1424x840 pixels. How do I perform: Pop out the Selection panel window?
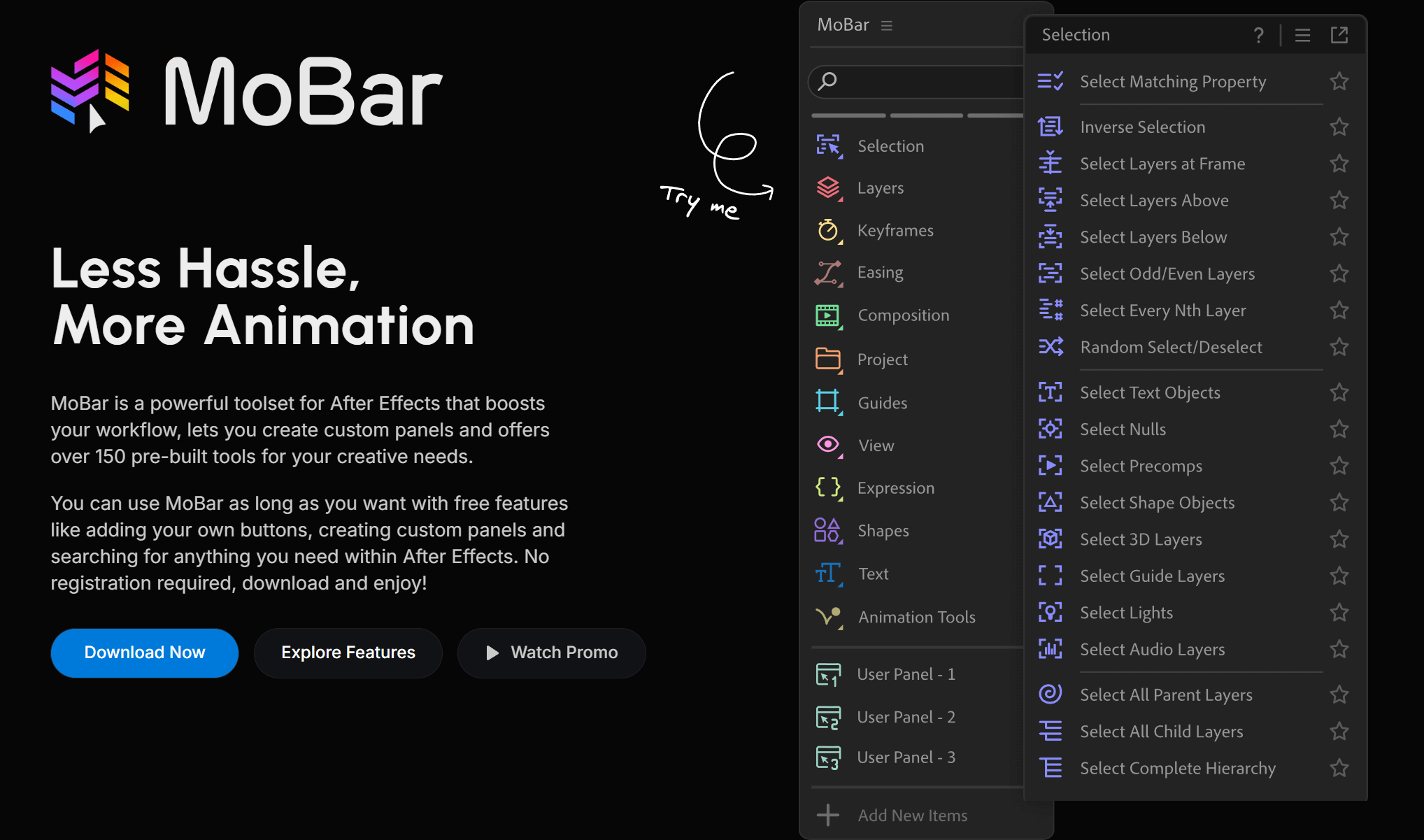[x=1339, y=35]
